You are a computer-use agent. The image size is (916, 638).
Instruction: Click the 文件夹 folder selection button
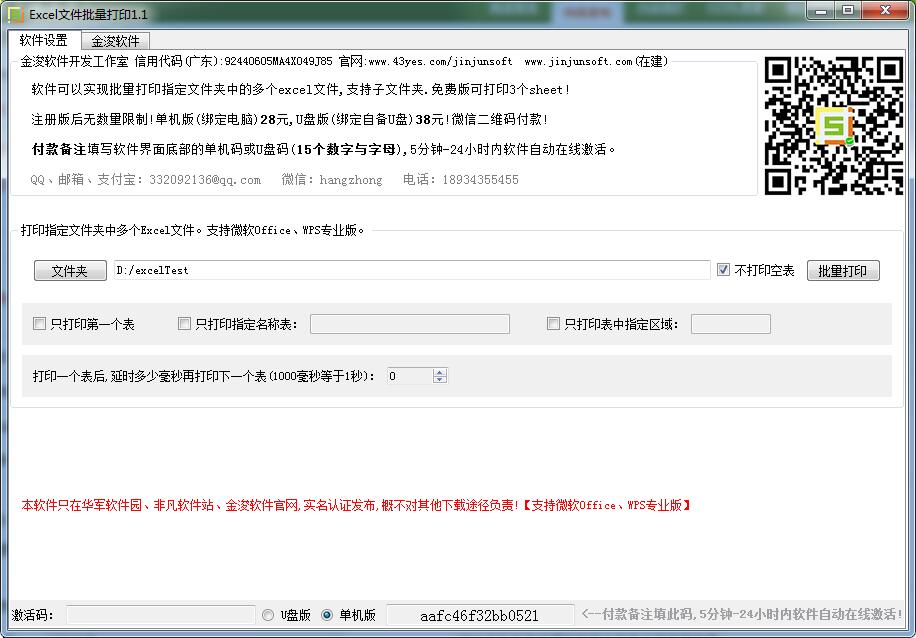(69, 270)
